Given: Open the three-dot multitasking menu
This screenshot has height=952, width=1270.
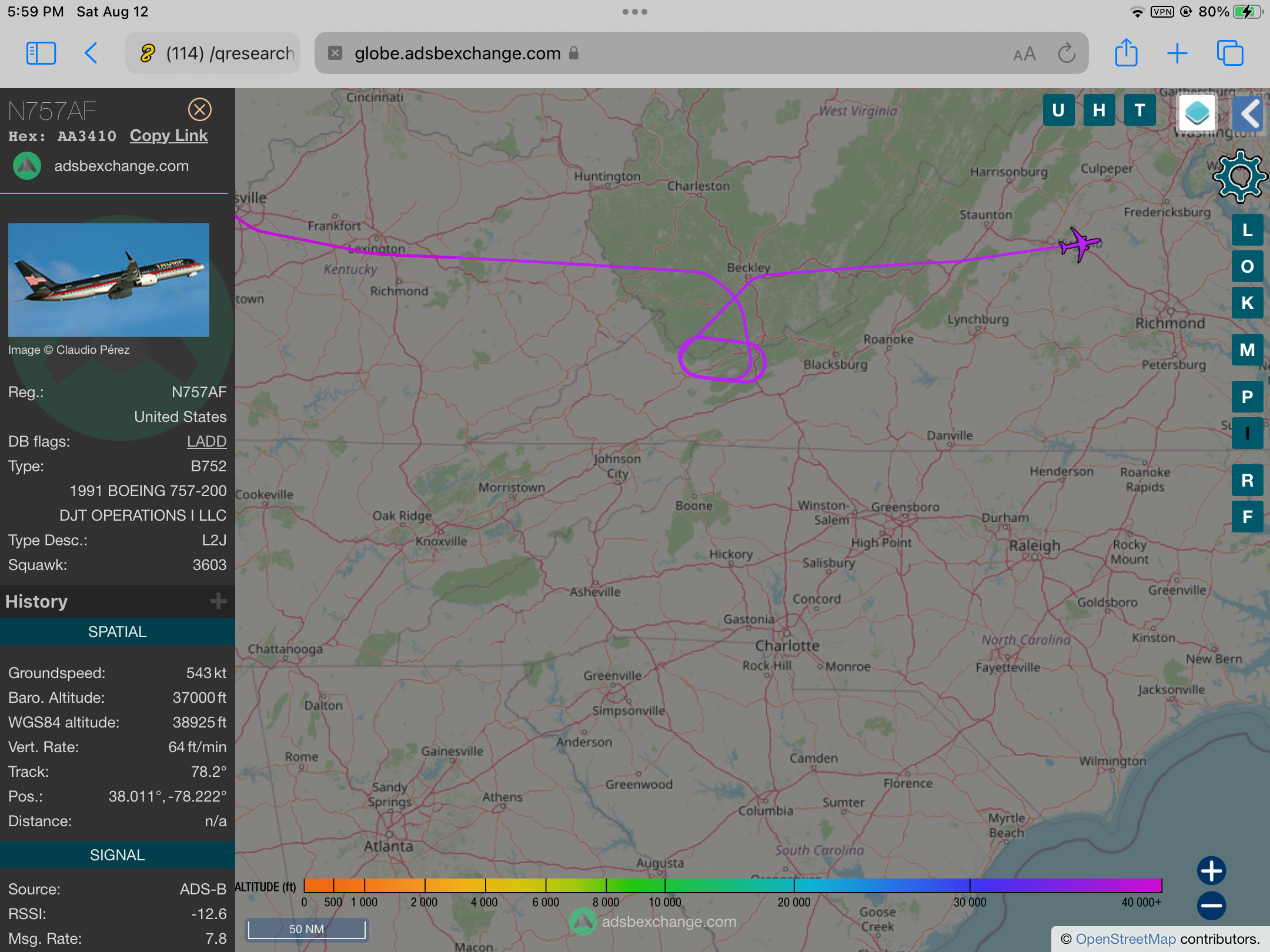Looking at the screenshot, I should tap(635, 12).
